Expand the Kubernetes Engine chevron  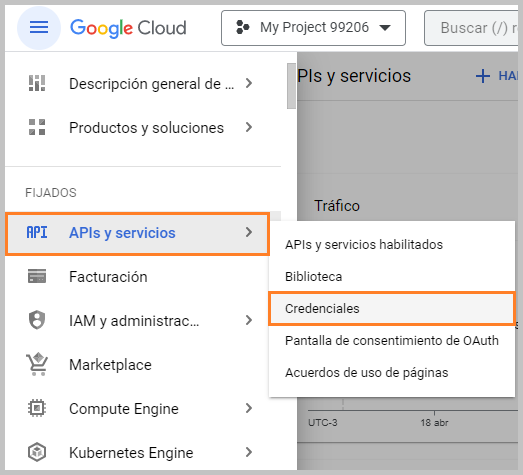[248, 452]
